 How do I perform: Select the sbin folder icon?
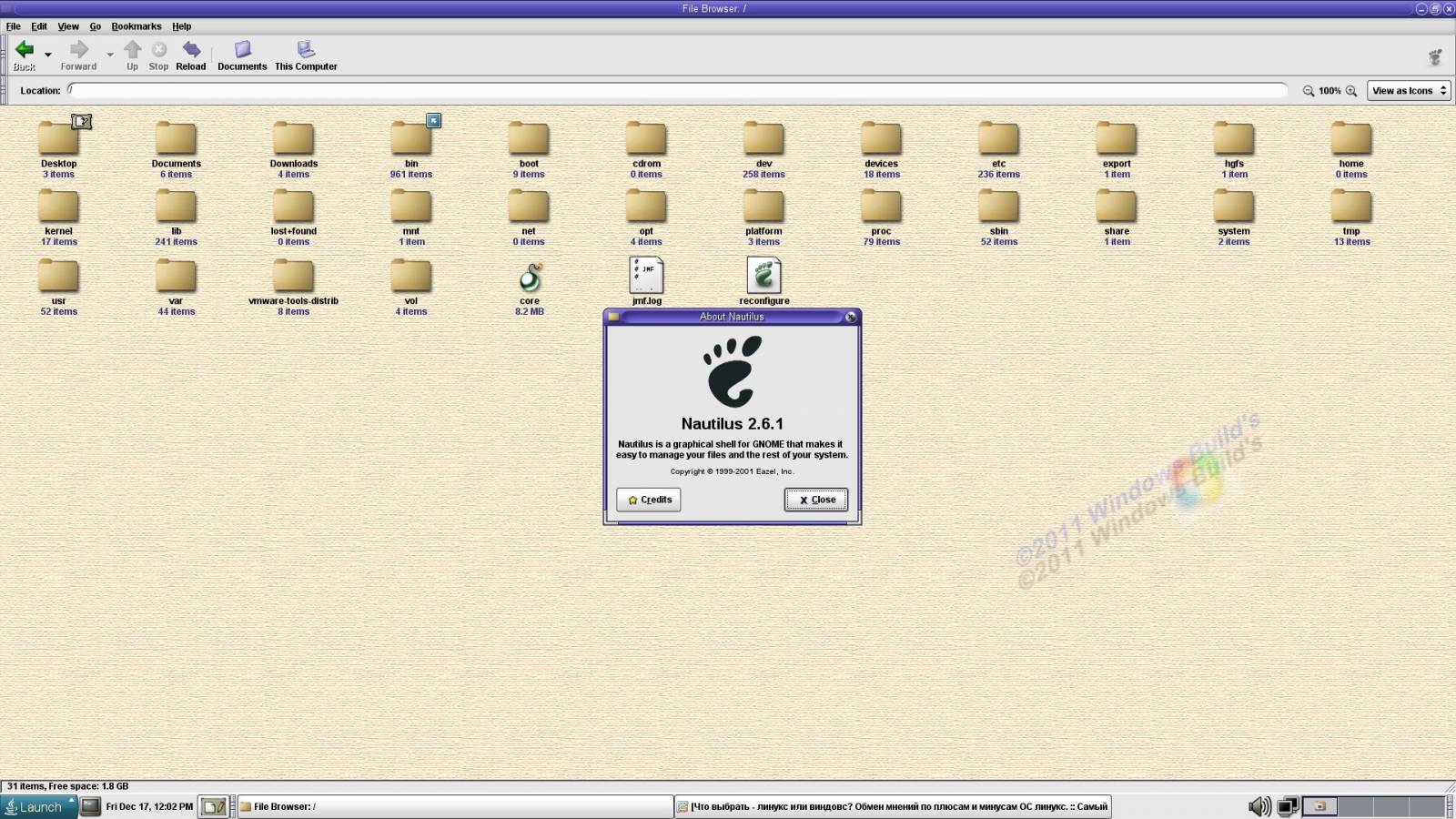(998, 206)
